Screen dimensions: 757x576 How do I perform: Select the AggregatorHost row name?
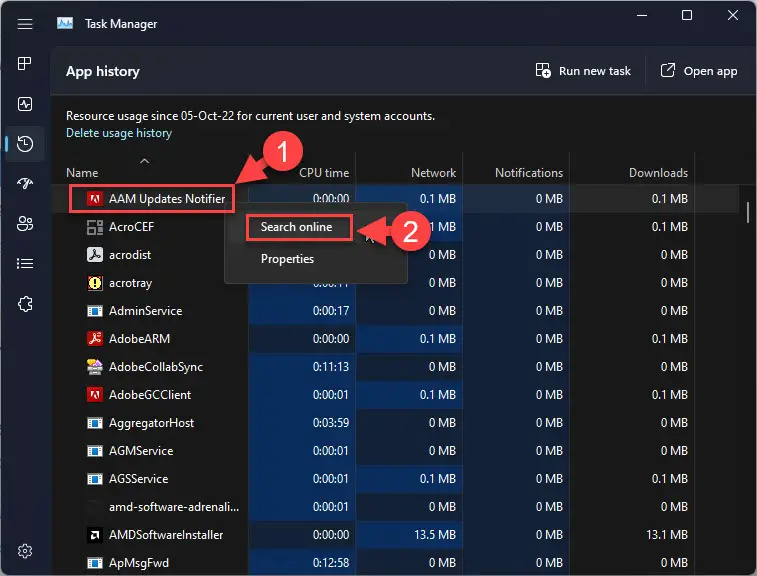coord(151,423)
